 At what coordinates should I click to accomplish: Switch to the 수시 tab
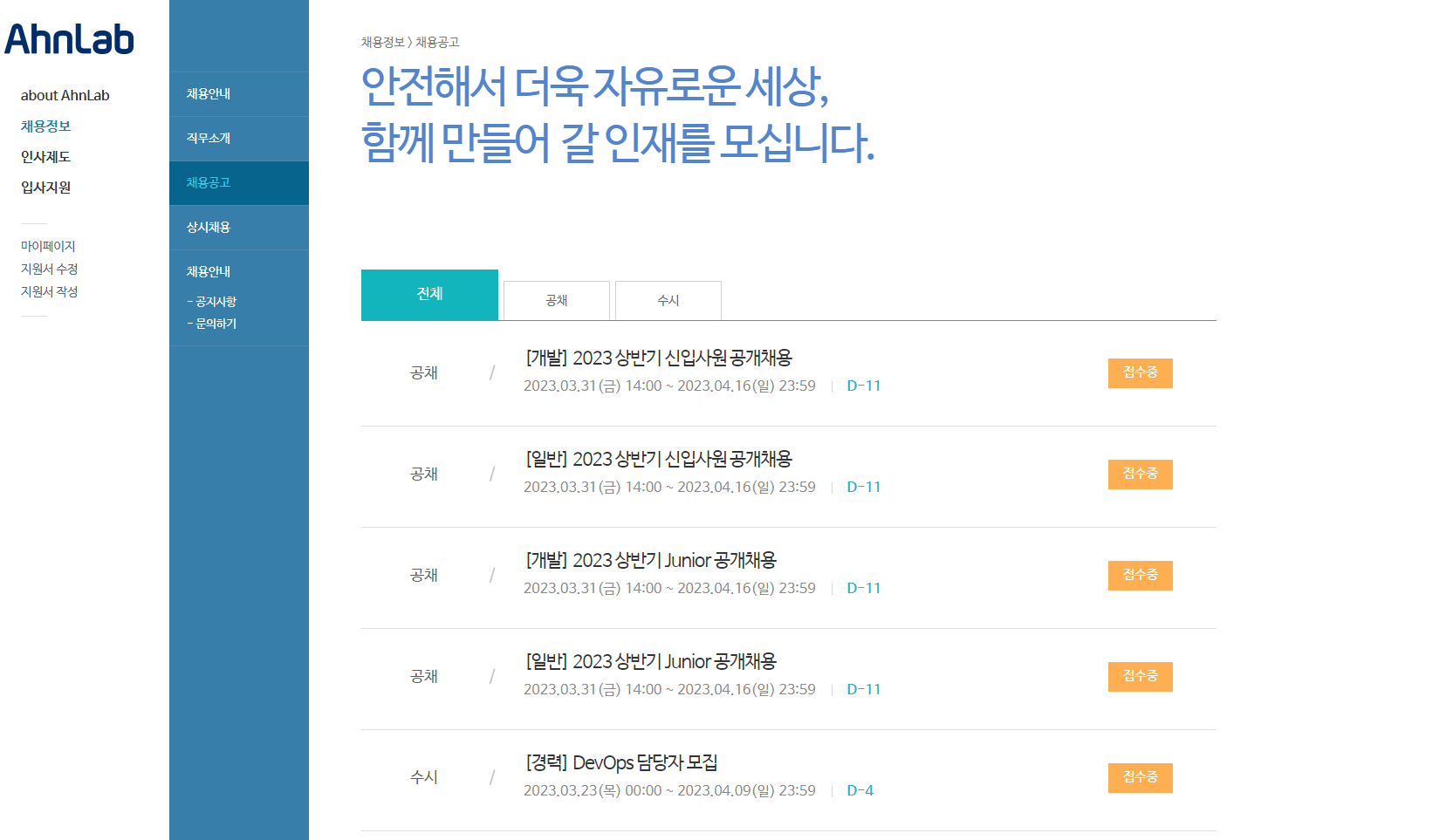tap(668, 301)
